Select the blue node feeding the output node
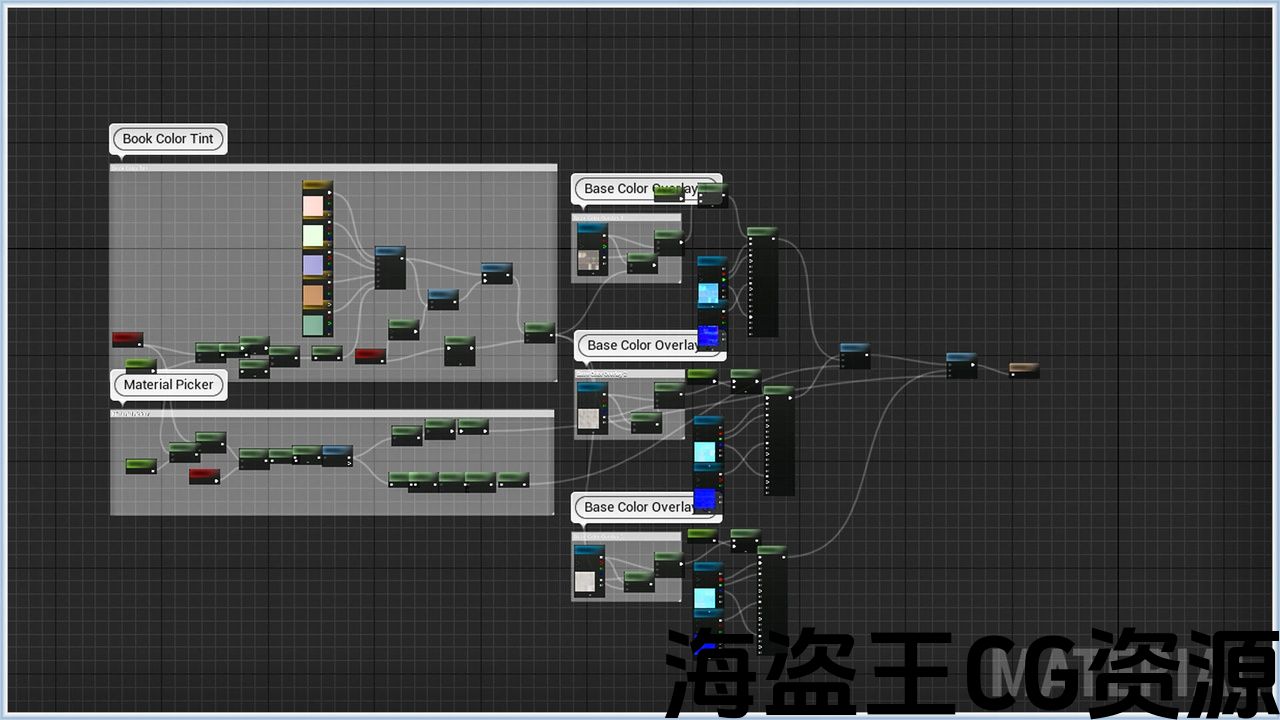This screenshot has width=1280, height=720. point(961,365)
